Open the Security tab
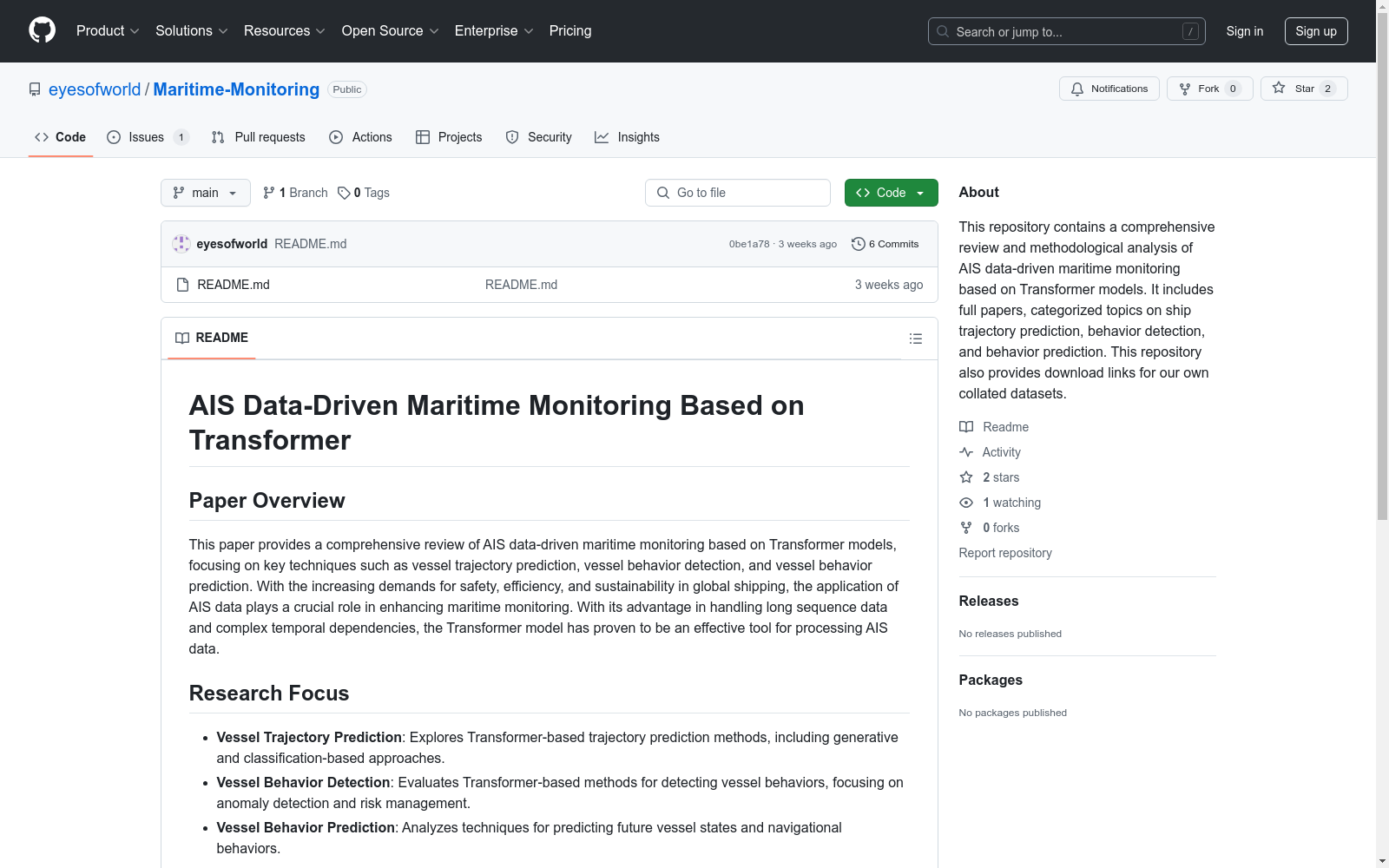The width and height of the screenshot is (1389, 868). point(539,137)
